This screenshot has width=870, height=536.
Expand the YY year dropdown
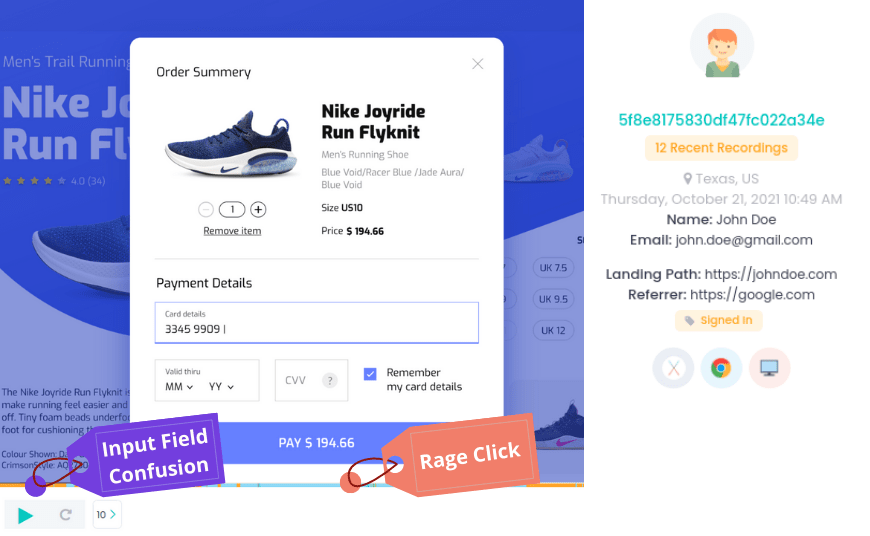[221, 387]
